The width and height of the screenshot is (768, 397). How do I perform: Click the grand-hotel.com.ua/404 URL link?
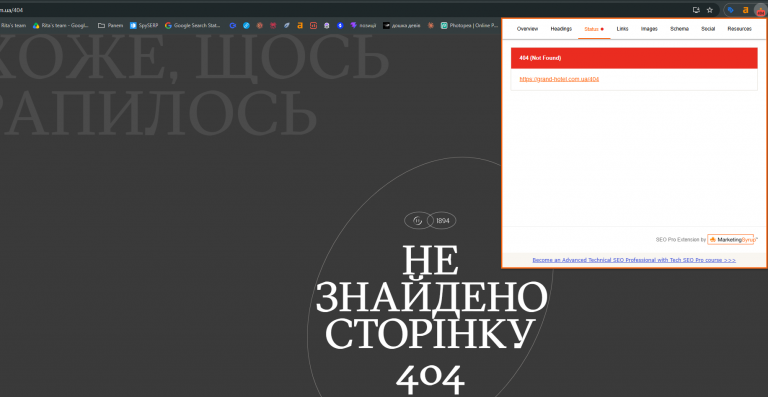click(559, 79)
